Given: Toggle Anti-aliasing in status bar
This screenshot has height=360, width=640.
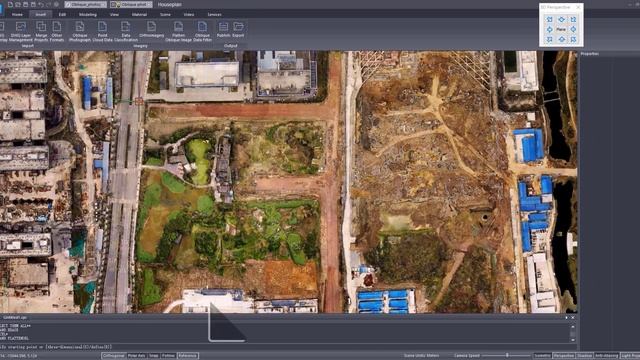Looking at the screenshot, I should 606,356.
